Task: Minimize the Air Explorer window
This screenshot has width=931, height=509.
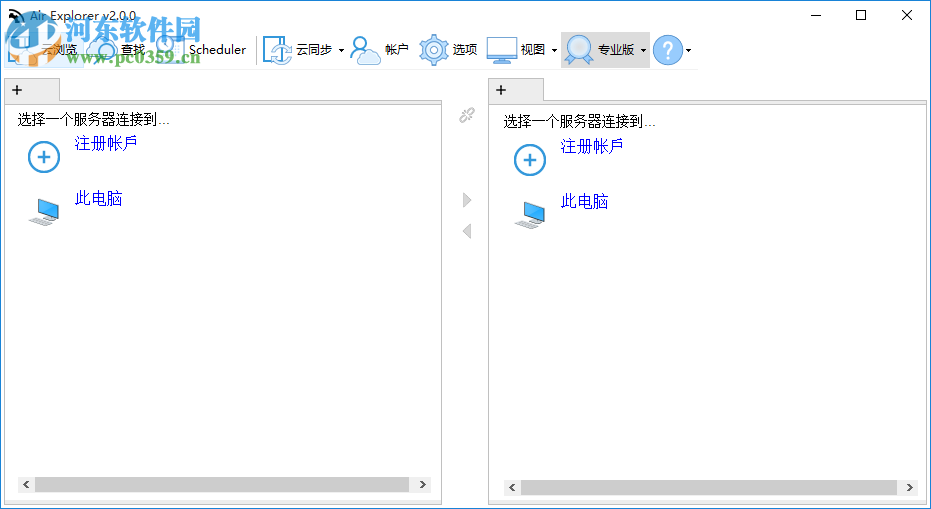Action: click(x=816, y=15)
